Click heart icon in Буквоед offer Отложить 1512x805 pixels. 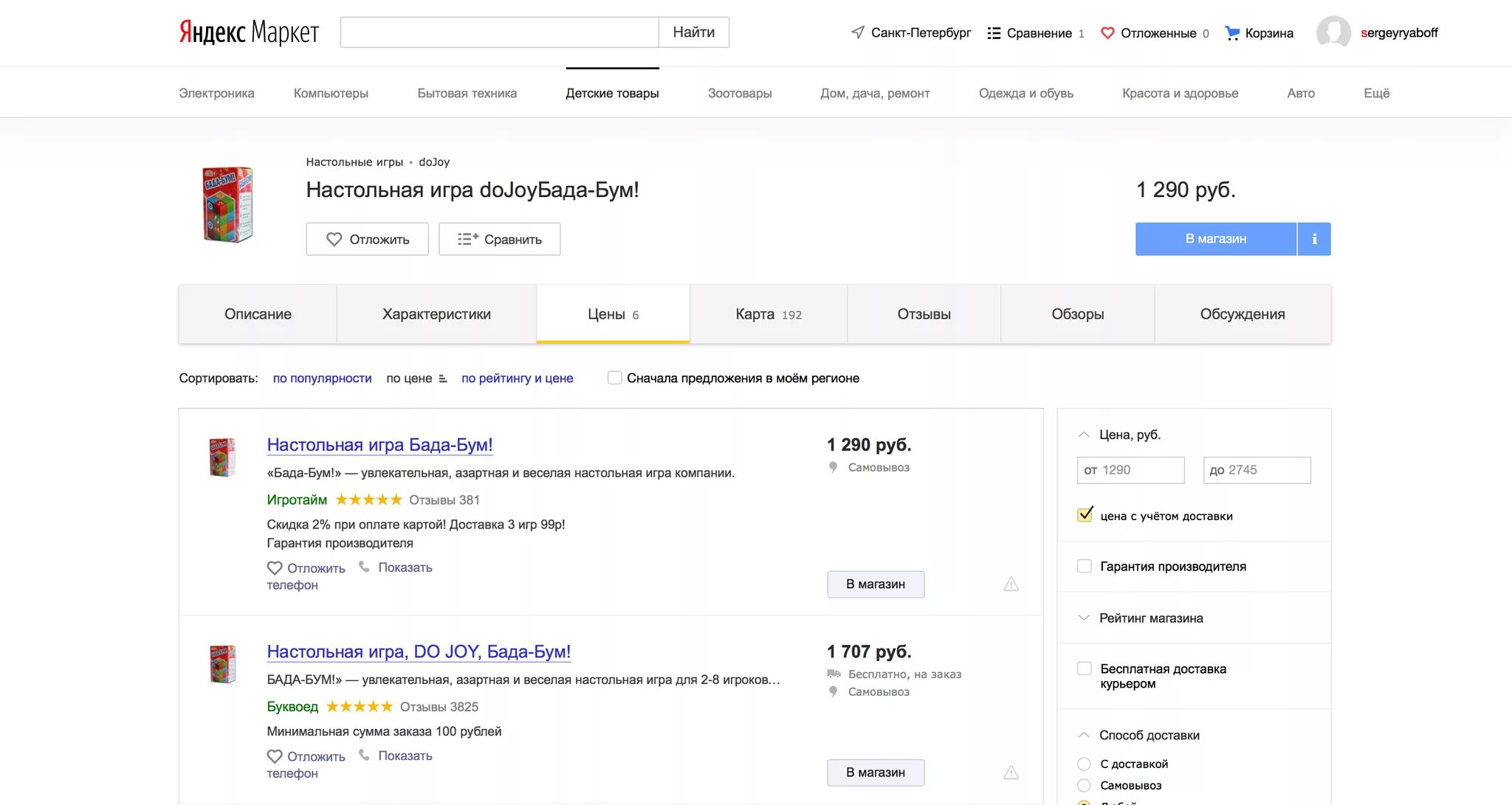coord(275,756)
